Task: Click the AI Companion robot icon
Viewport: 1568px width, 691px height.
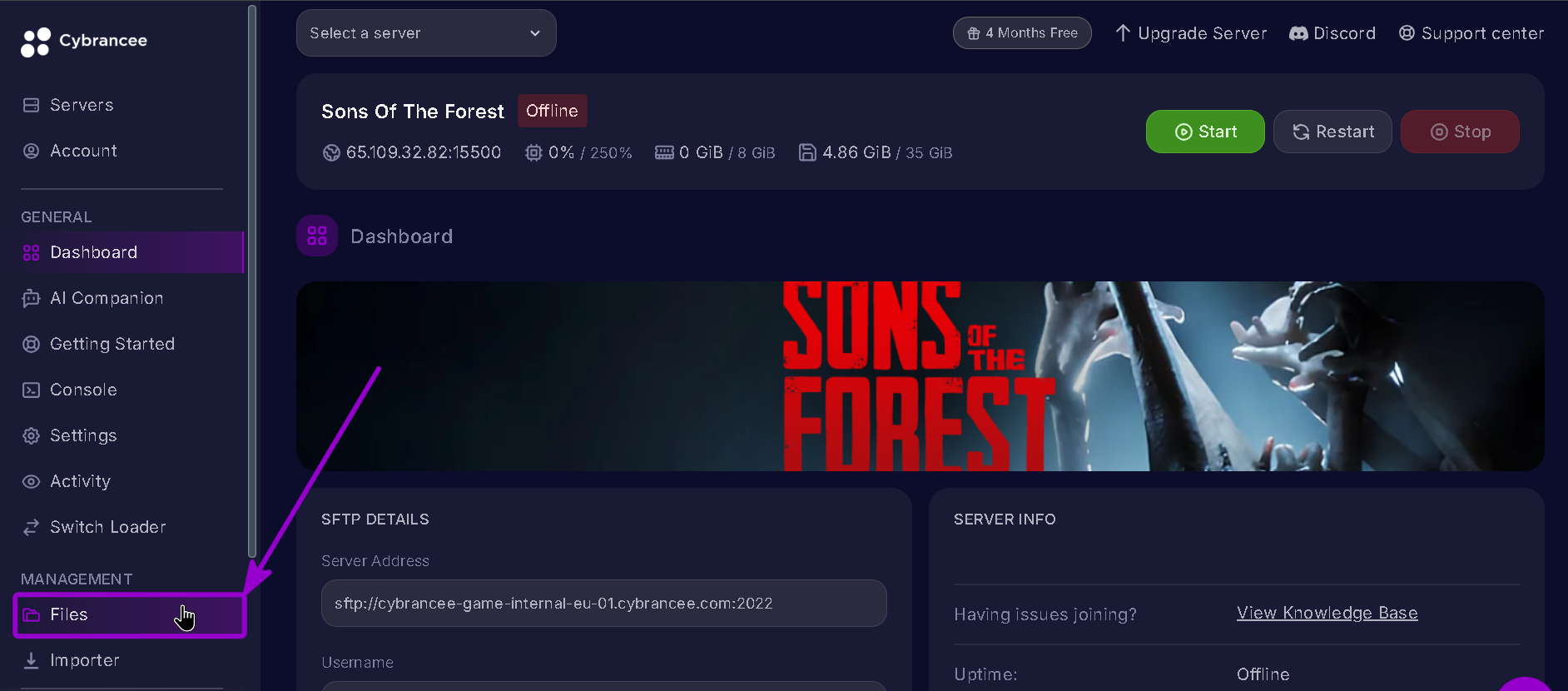Action: 32,298
